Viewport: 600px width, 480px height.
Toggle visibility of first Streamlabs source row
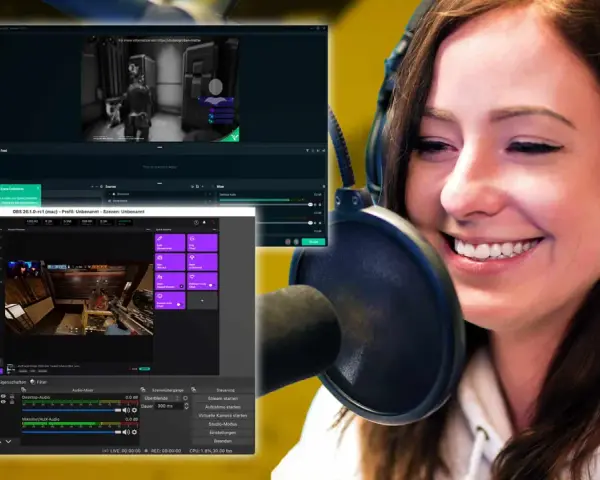point(209,194)
